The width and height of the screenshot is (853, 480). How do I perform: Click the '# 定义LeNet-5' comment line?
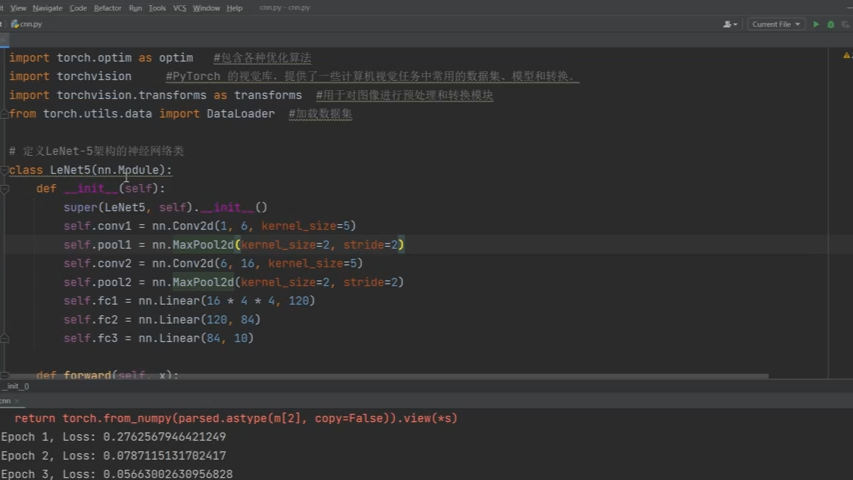click(96, 151)
